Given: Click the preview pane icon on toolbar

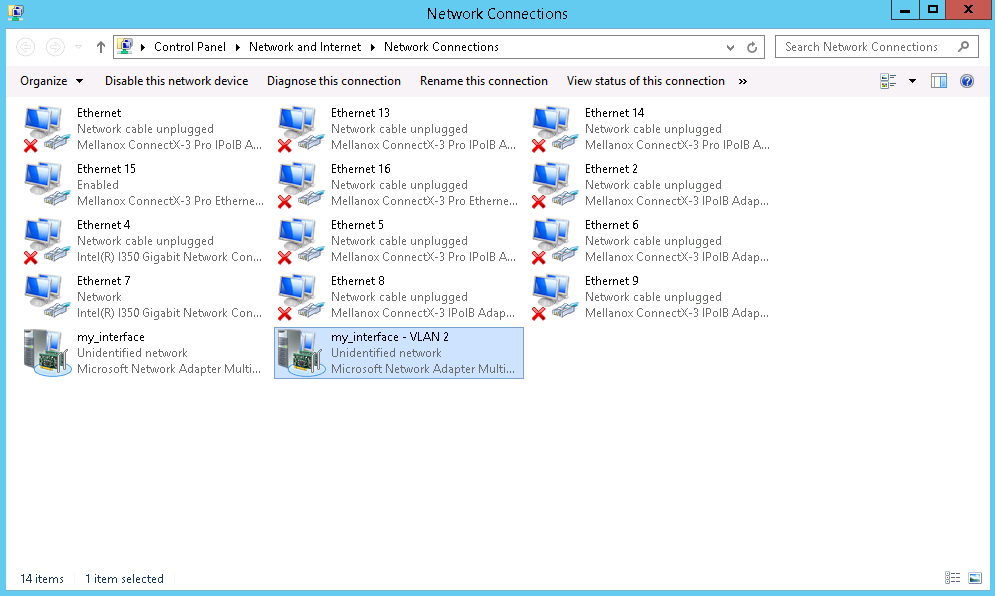Looking at the screenshot, I should 938,81.
